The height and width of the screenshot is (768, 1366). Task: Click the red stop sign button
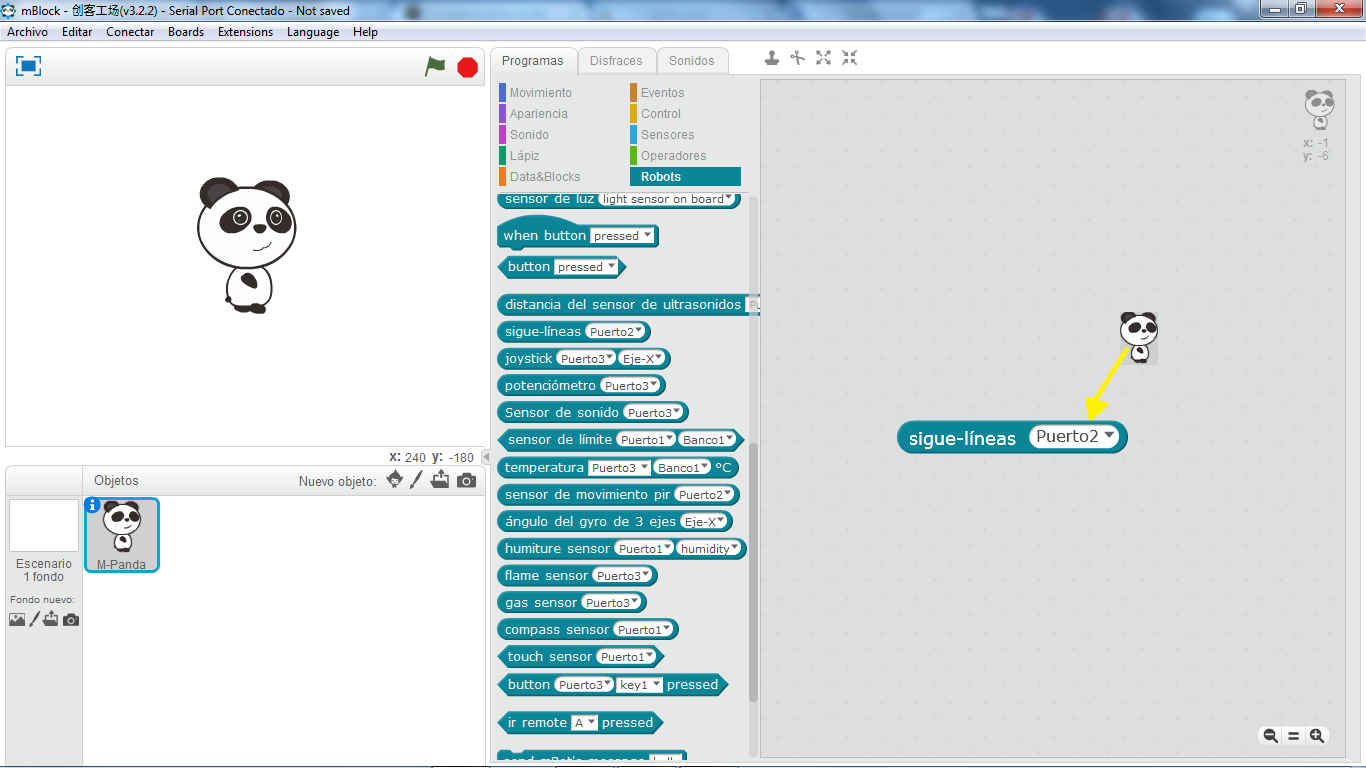[467, 67]
